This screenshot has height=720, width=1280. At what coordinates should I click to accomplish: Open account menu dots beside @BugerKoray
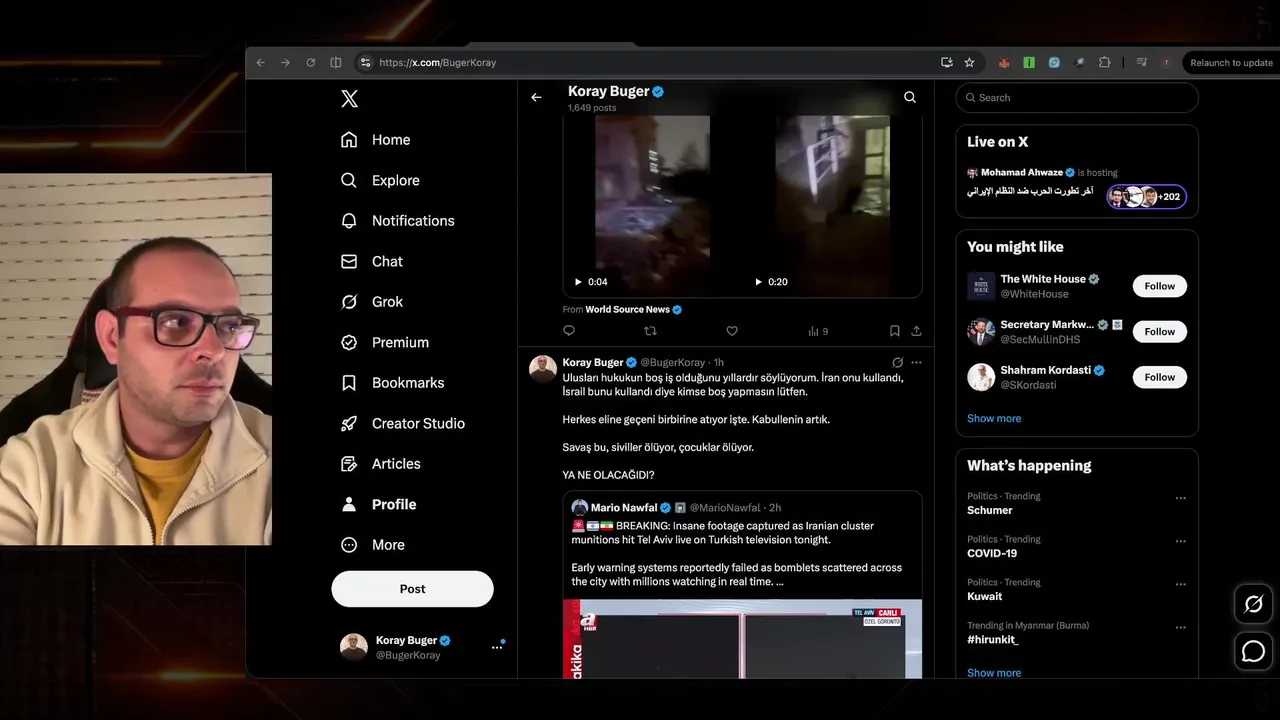click(x=497, y=648)
